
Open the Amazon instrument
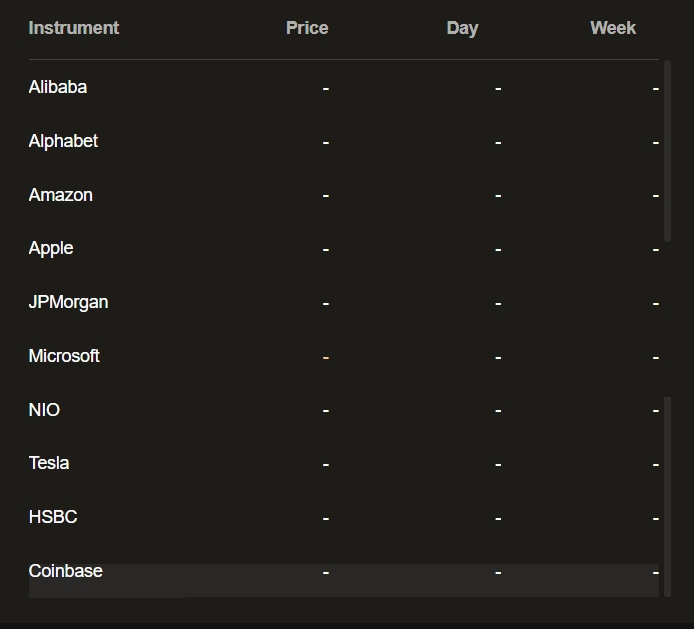[60, 195]
